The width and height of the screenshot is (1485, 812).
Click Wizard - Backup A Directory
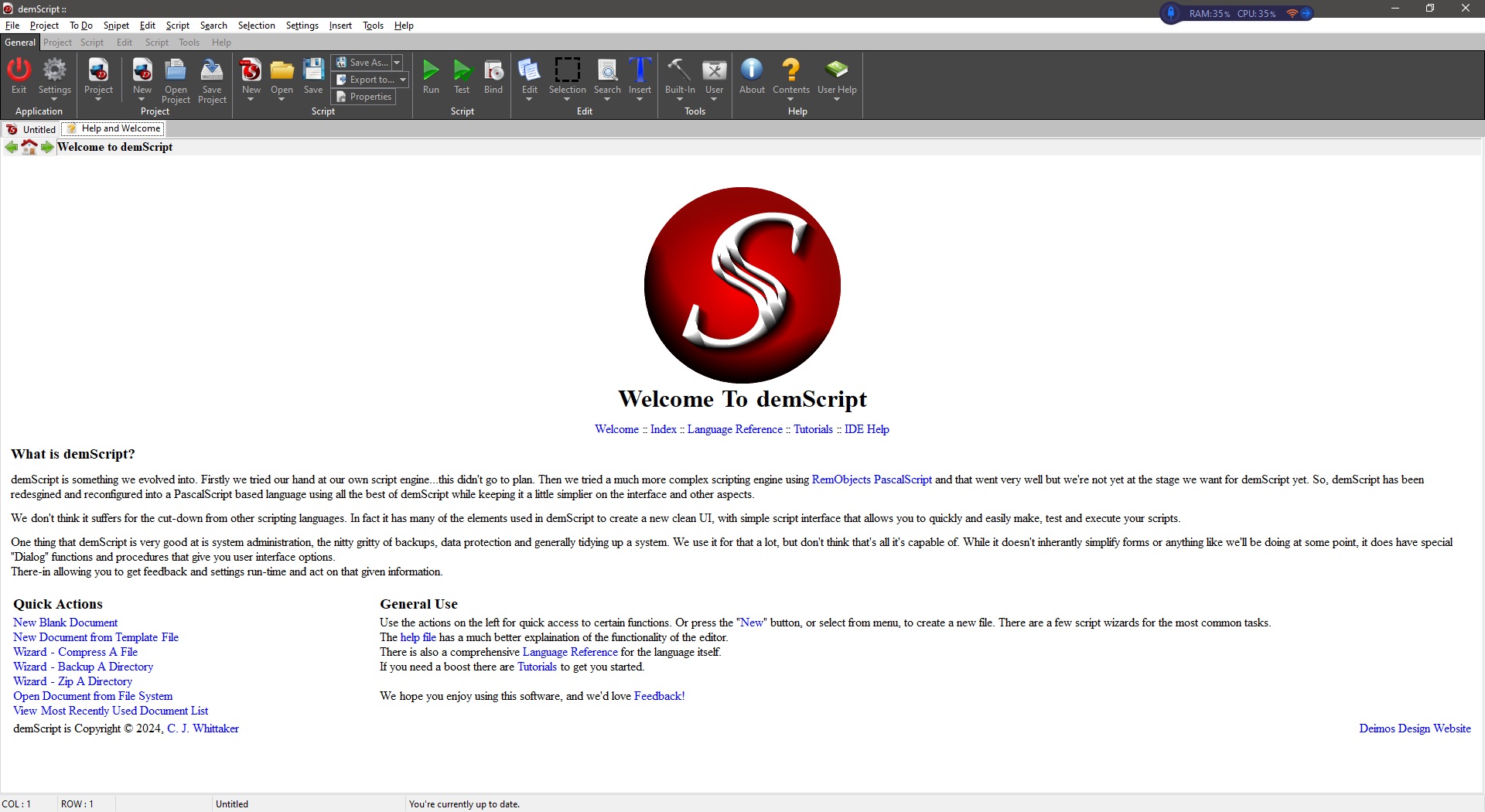(x=84, y=667)
